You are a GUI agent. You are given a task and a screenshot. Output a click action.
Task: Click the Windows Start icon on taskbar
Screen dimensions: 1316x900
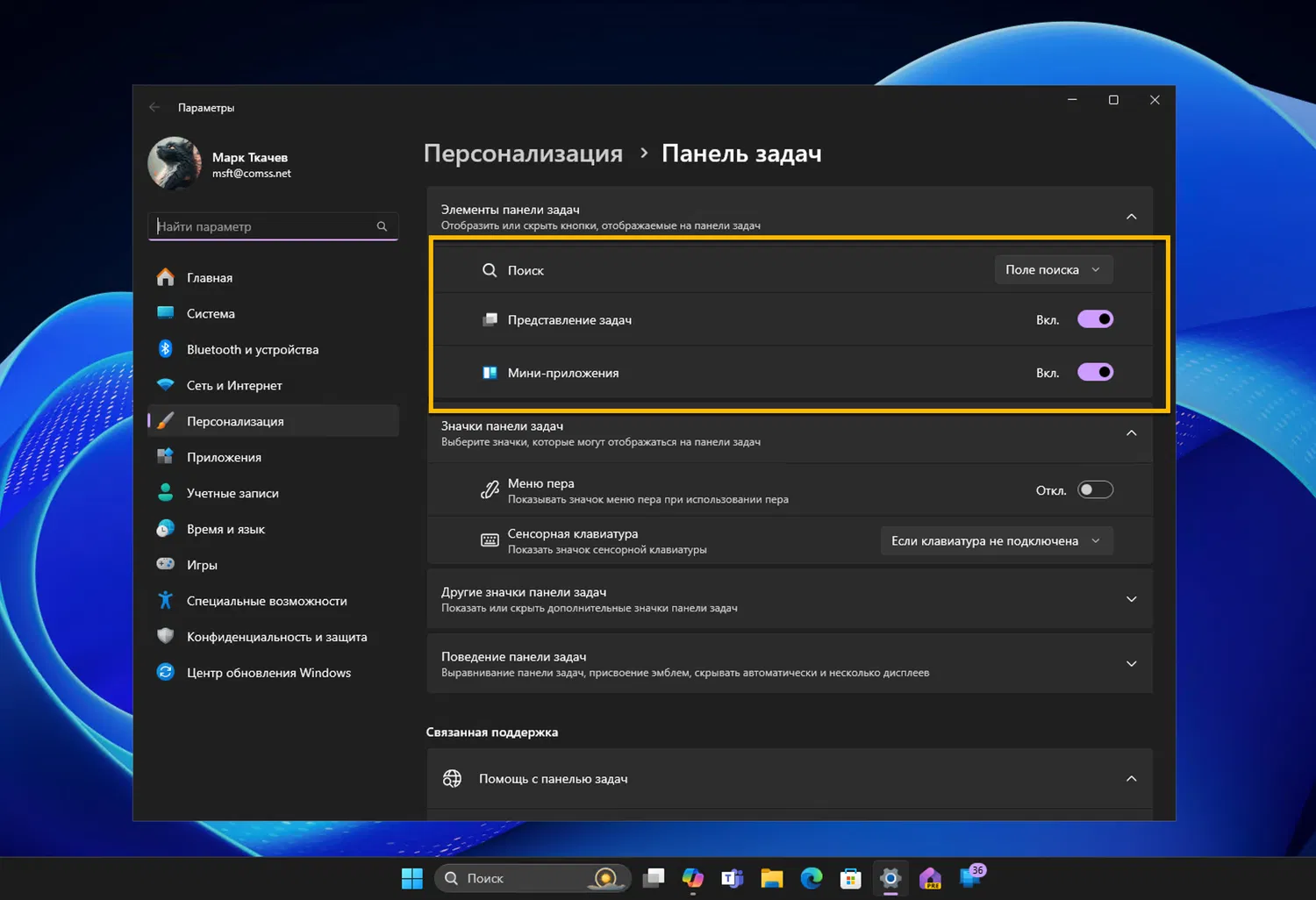[x=411, y=878]
